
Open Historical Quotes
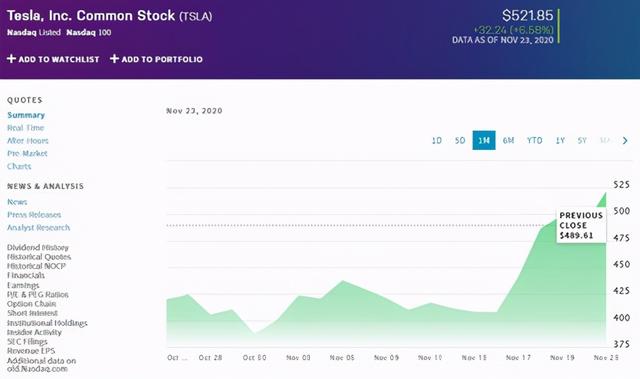pyautogui.click(x=39, y=257)
